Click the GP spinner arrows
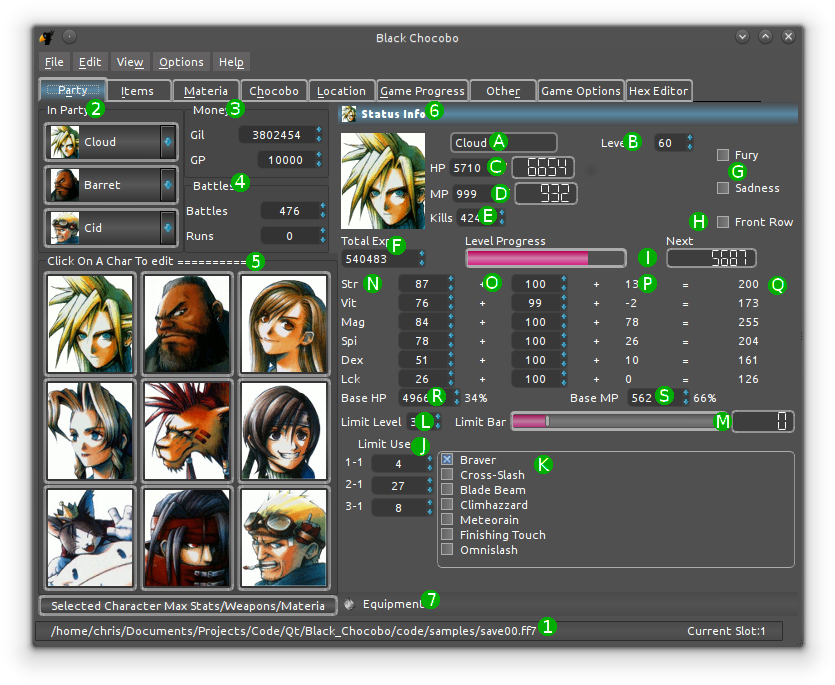The image size is (835, 685). pos(318,160)
